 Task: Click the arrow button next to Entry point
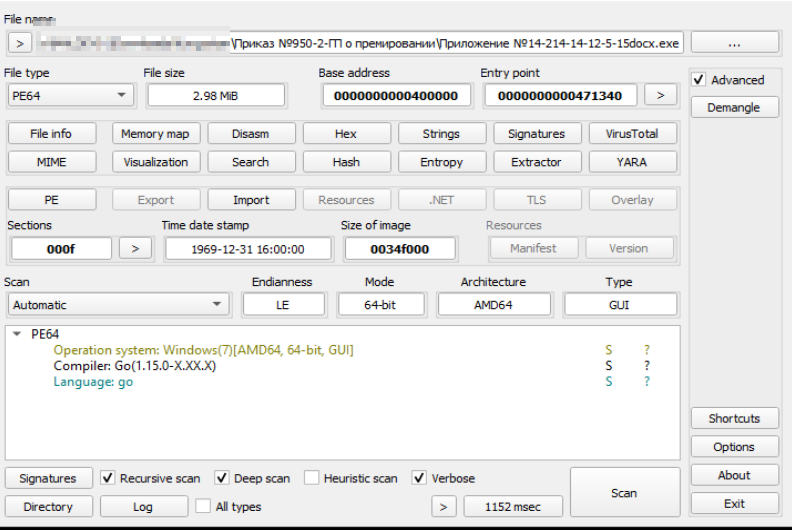click(659, 95)
